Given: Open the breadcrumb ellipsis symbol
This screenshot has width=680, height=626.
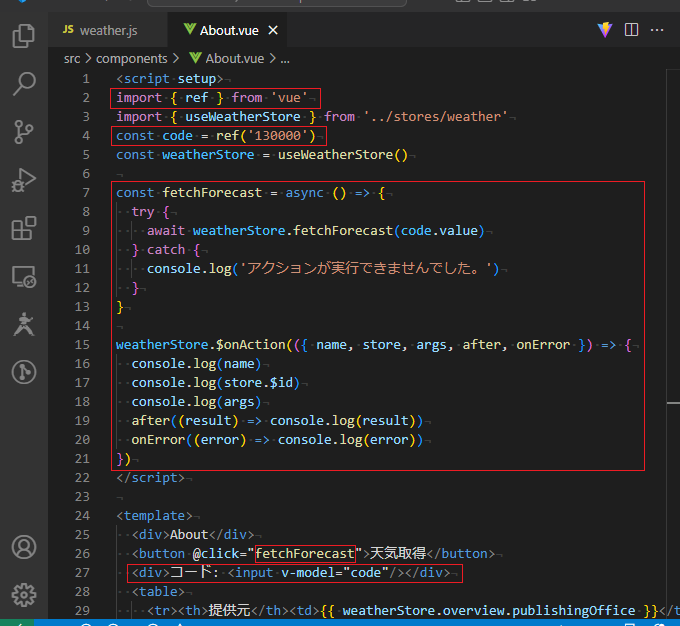Looking at the screenshot, I should pyautogui.click(x=285, y=59).
